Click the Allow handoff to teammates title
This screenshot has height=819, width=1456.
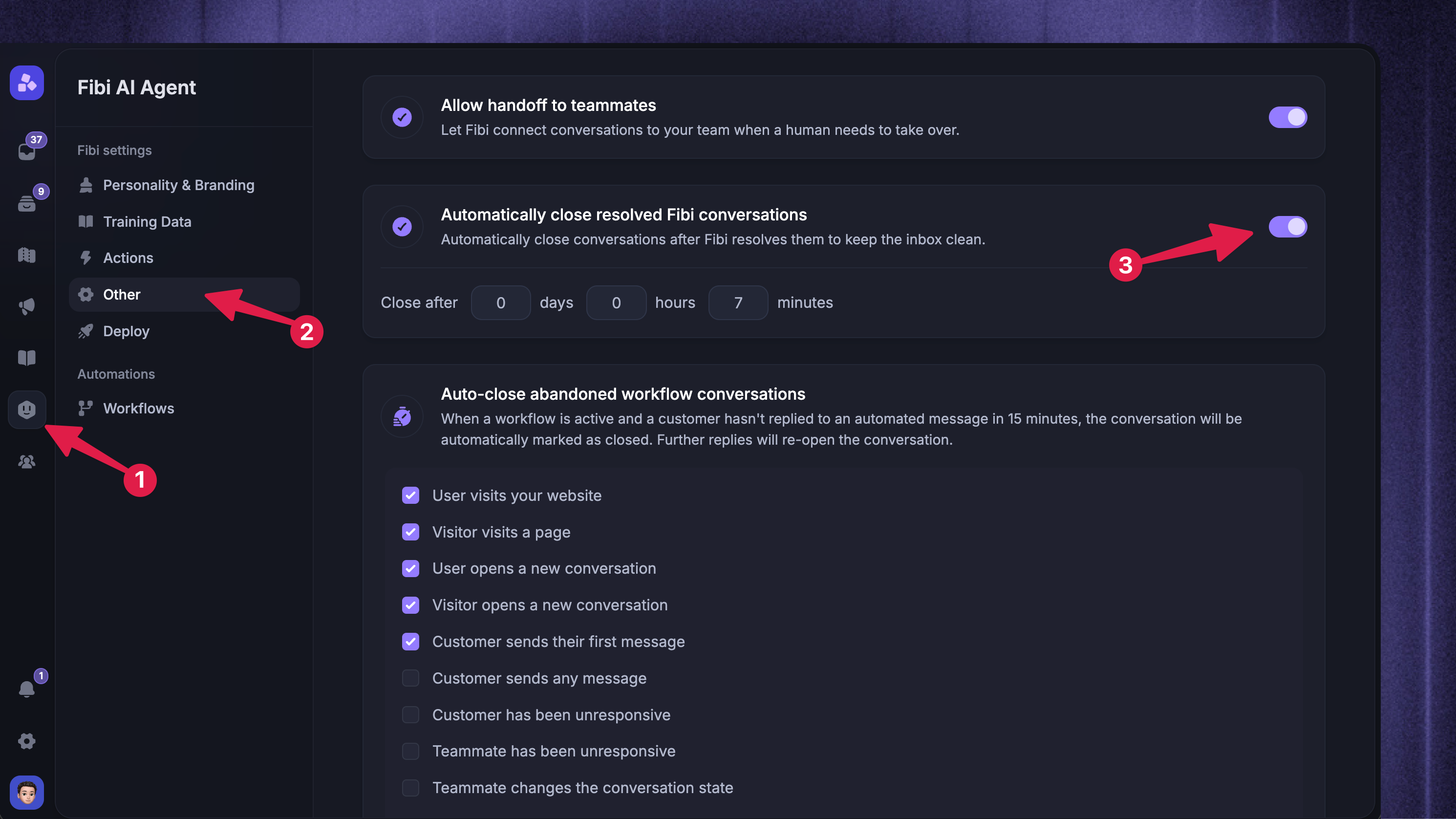548,106
